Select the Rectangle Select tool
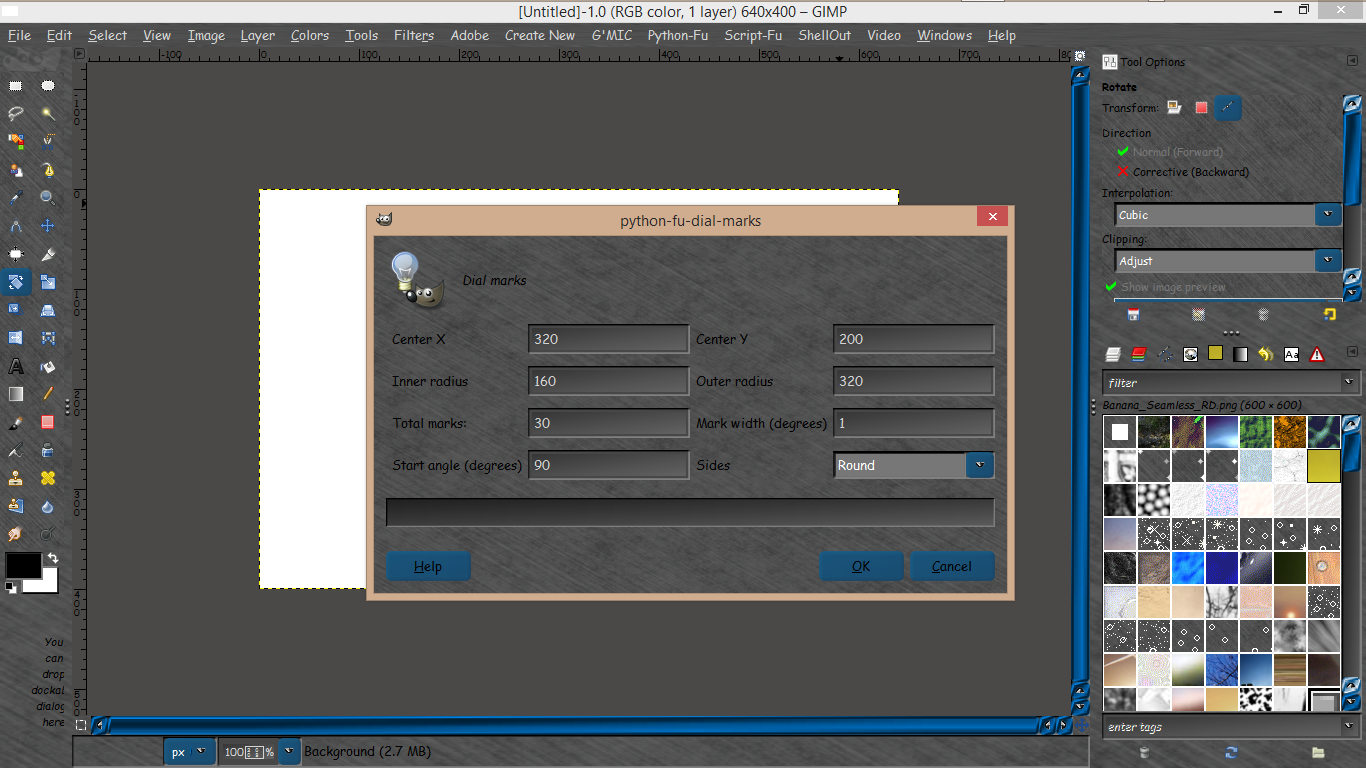Viewport: 1366px width, 768px height. click(16, 86)
